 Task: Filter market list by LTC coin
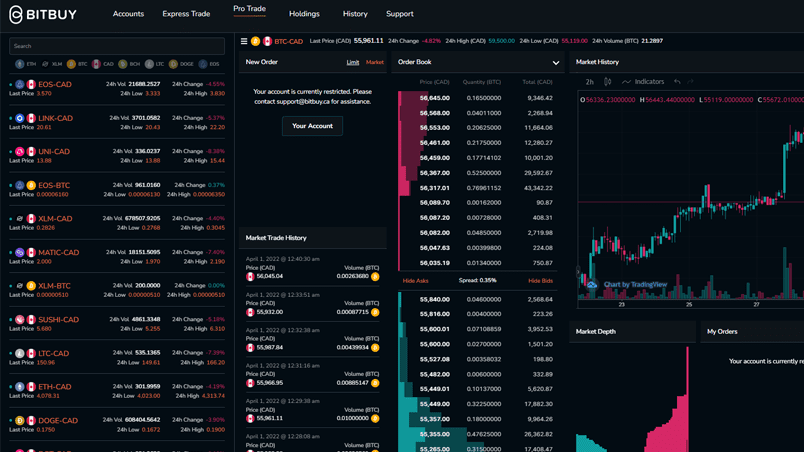tap(154, 64)
